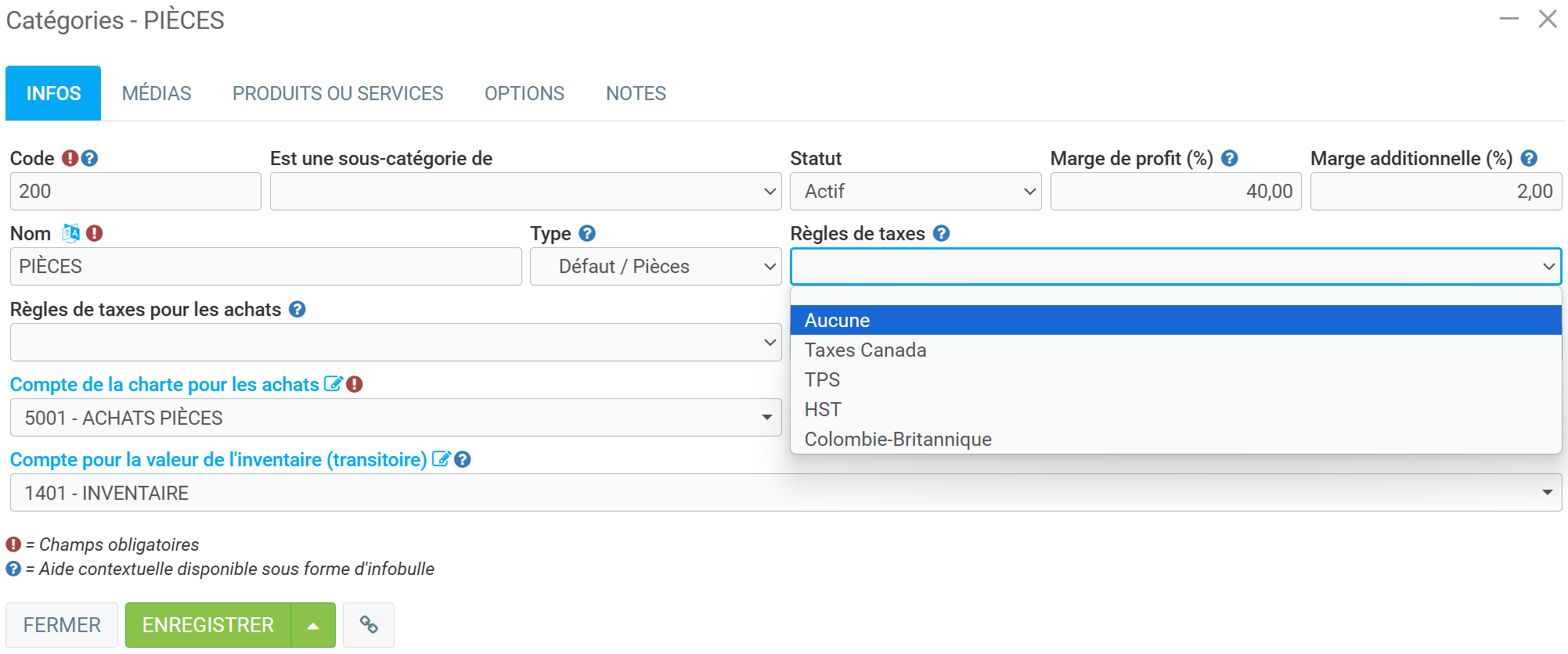Click the translate icon next to Nom
The image size is (1568, 654).
pos(71,233)
